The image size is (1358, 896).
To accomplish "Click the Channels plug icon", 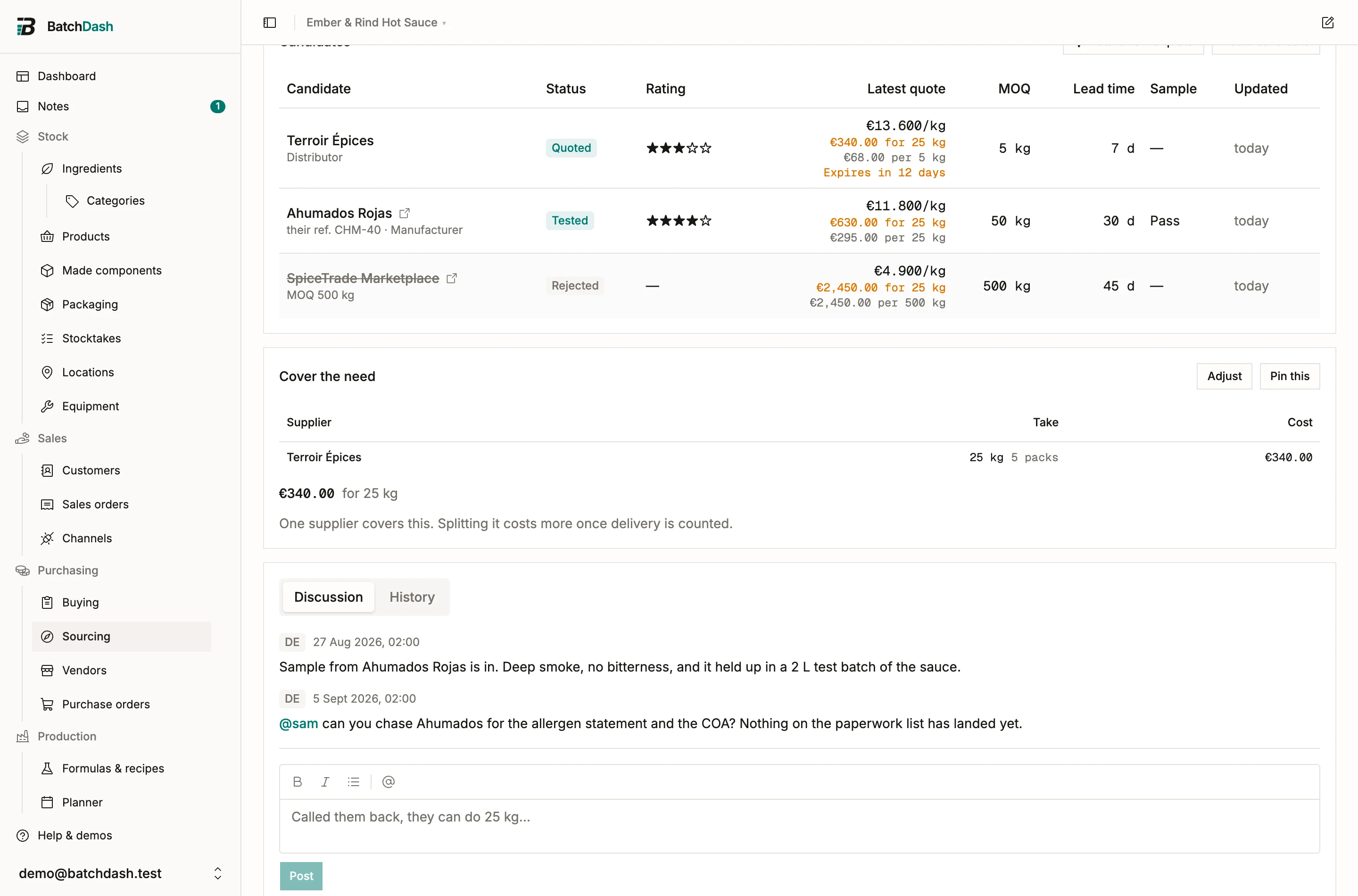I will pyautogui.click(x=48, y=538).
